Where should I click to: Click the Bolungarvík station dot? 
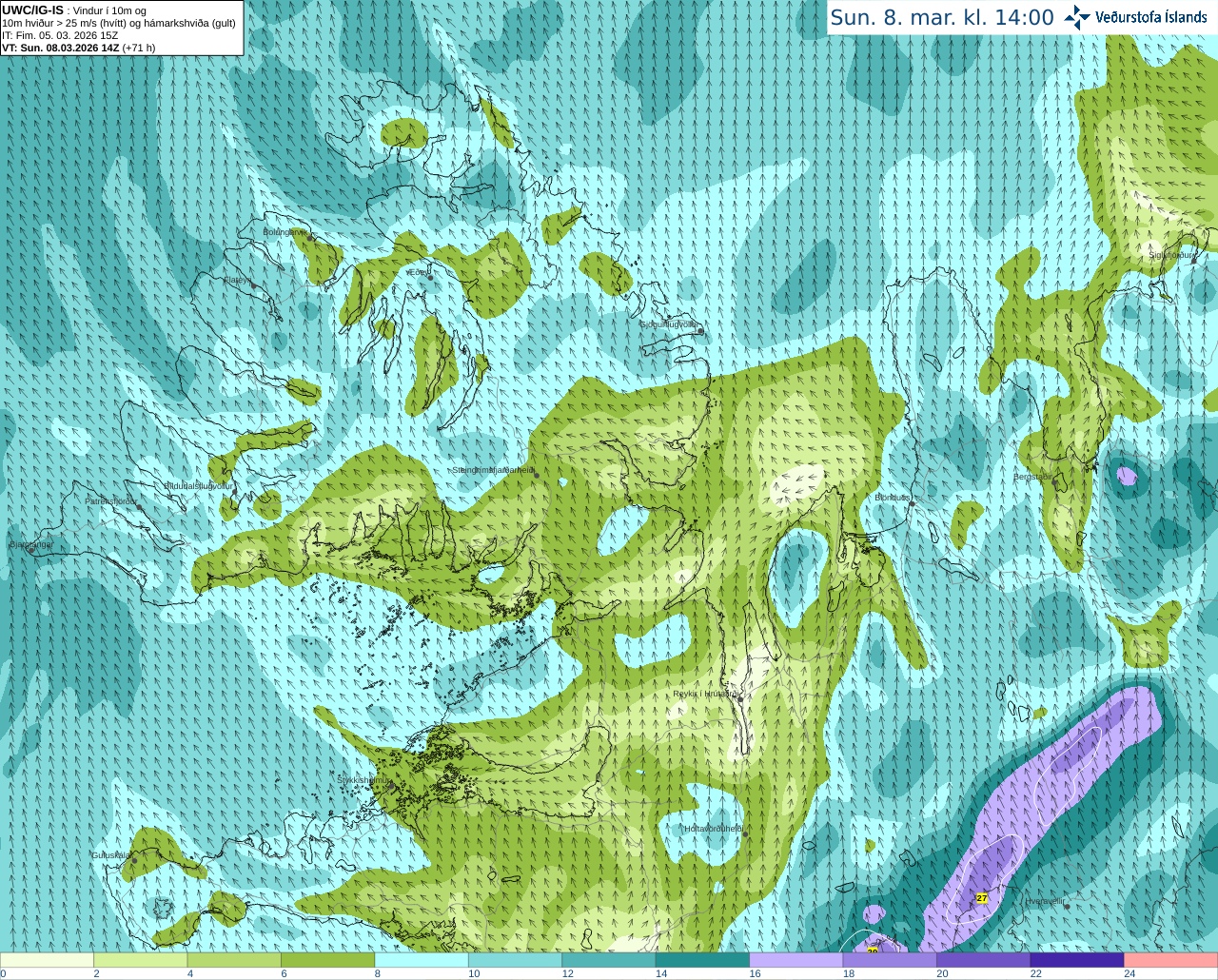coord(310,238)
